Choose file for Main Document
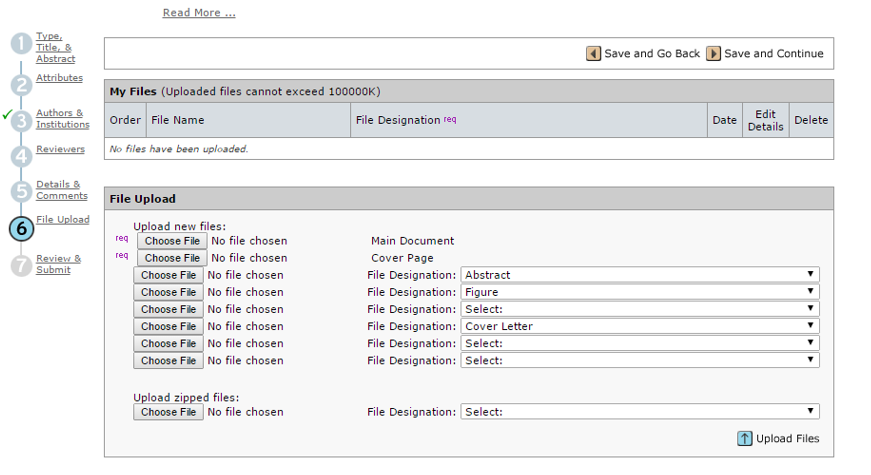The image size is (871, 475). point(174,241)
